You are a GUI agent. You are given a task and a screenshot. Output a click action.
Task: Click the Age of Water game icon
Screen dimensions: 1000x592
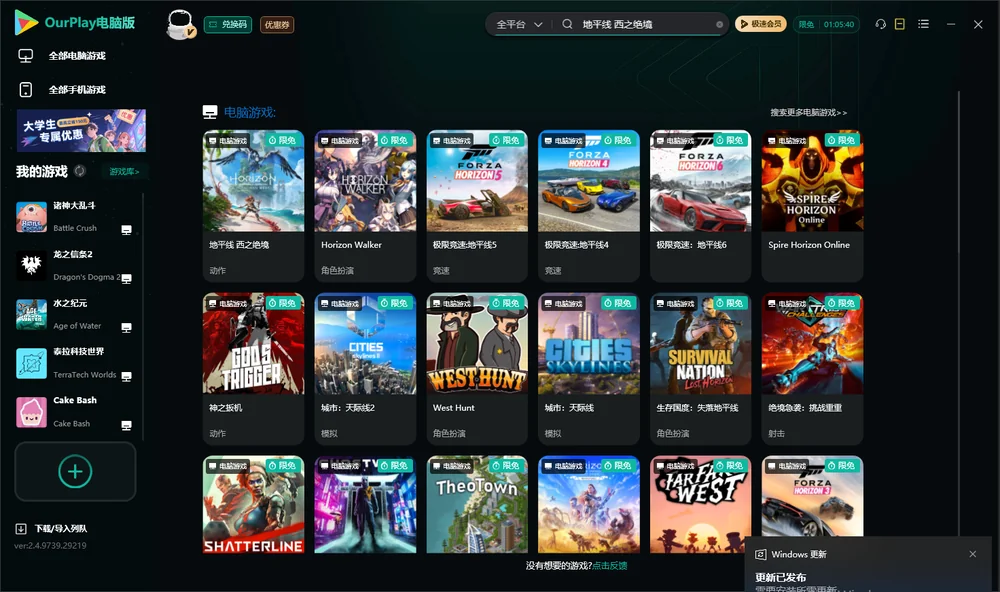coord(31,314)
